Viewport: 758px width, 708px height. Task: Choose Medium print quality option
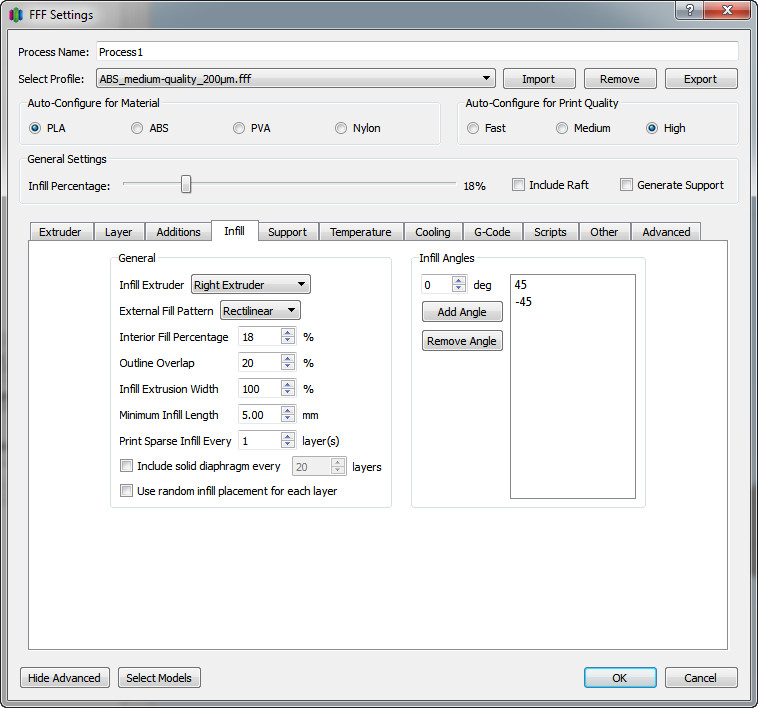click(x=563, y=128)
